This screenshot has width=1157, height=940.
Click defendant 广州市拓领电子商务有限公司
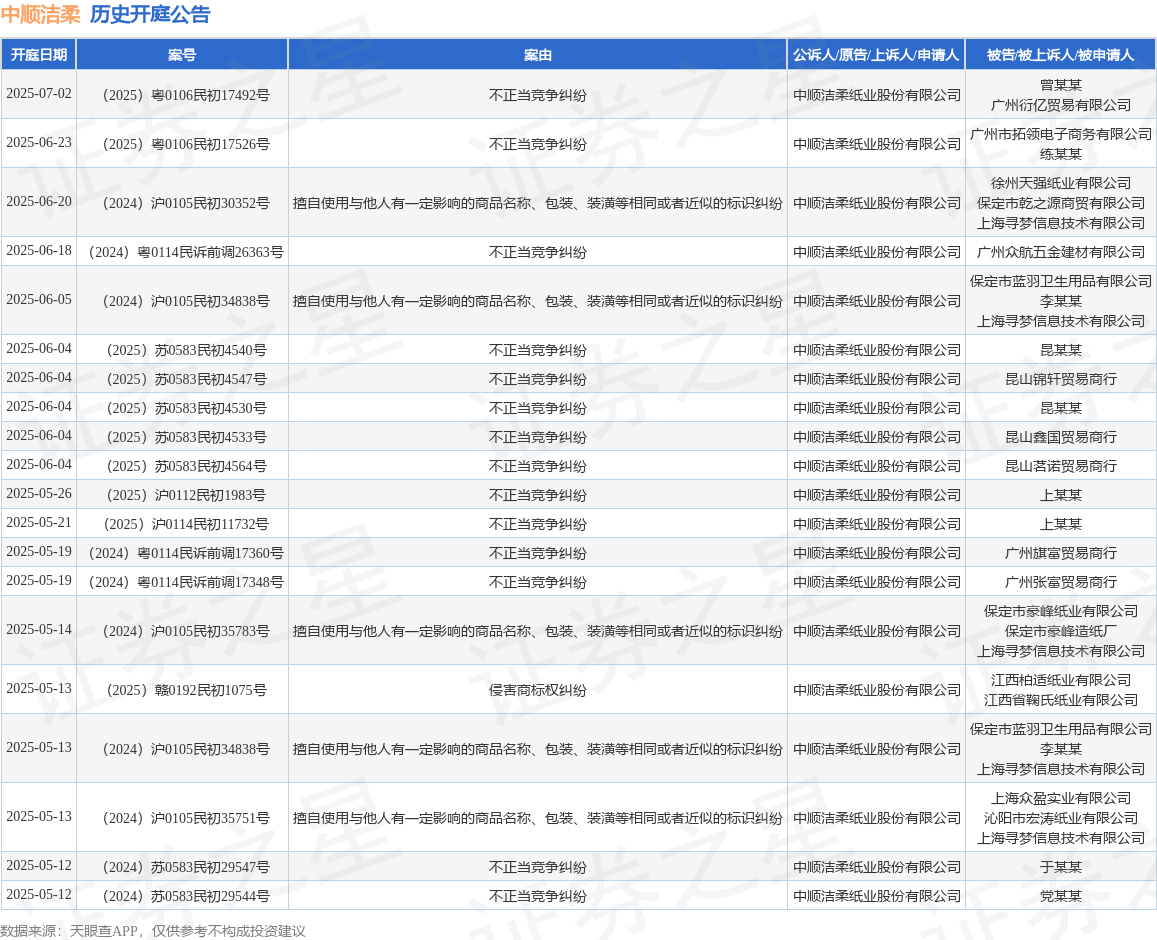coord(1060,134)
